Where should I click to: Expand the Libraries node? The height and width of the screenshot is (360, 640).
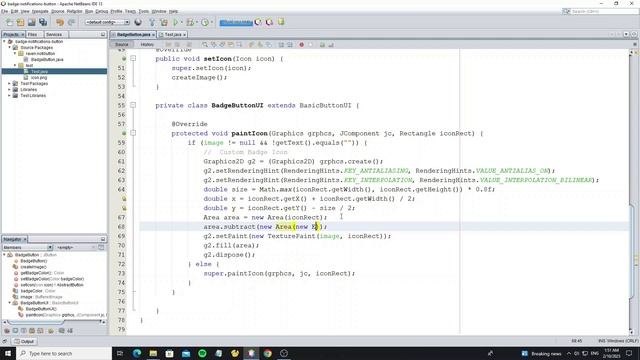(9, 89)
